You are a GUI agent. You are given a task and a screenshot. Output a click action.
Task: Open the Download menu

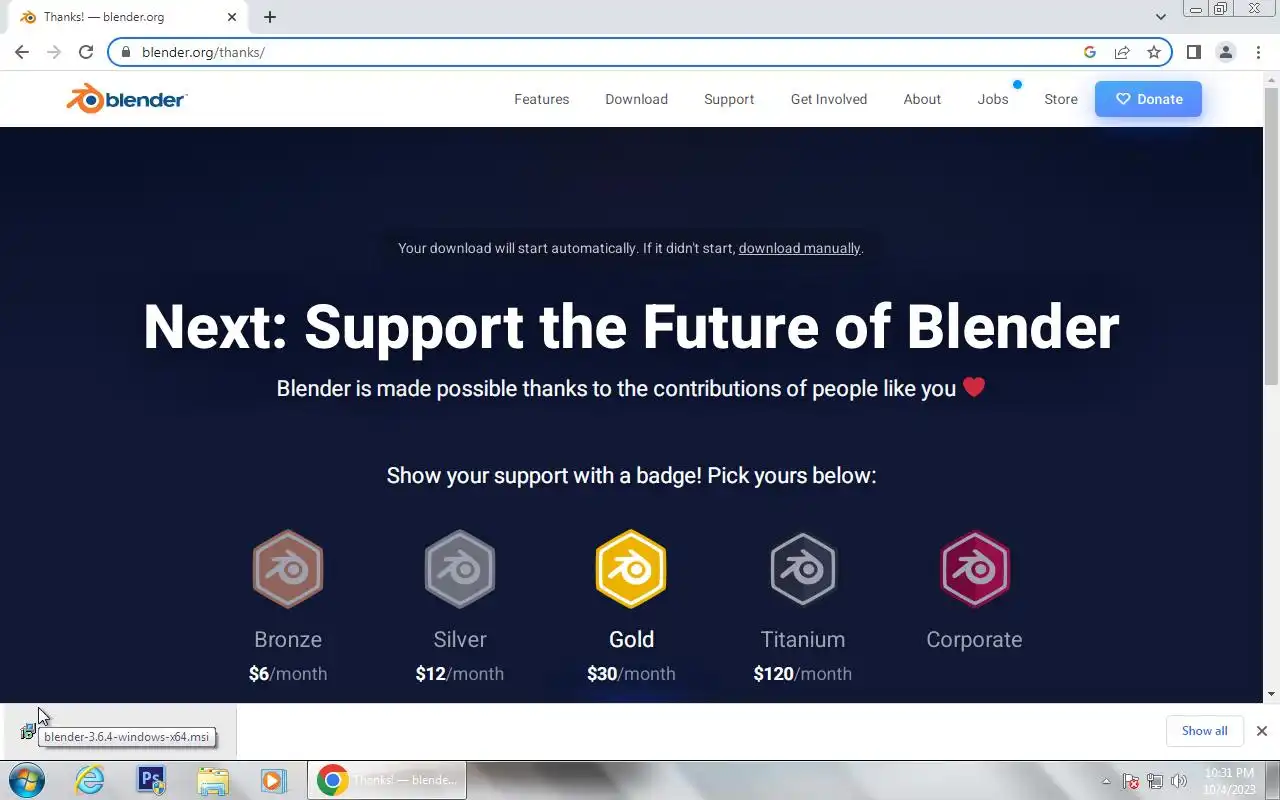636,99
